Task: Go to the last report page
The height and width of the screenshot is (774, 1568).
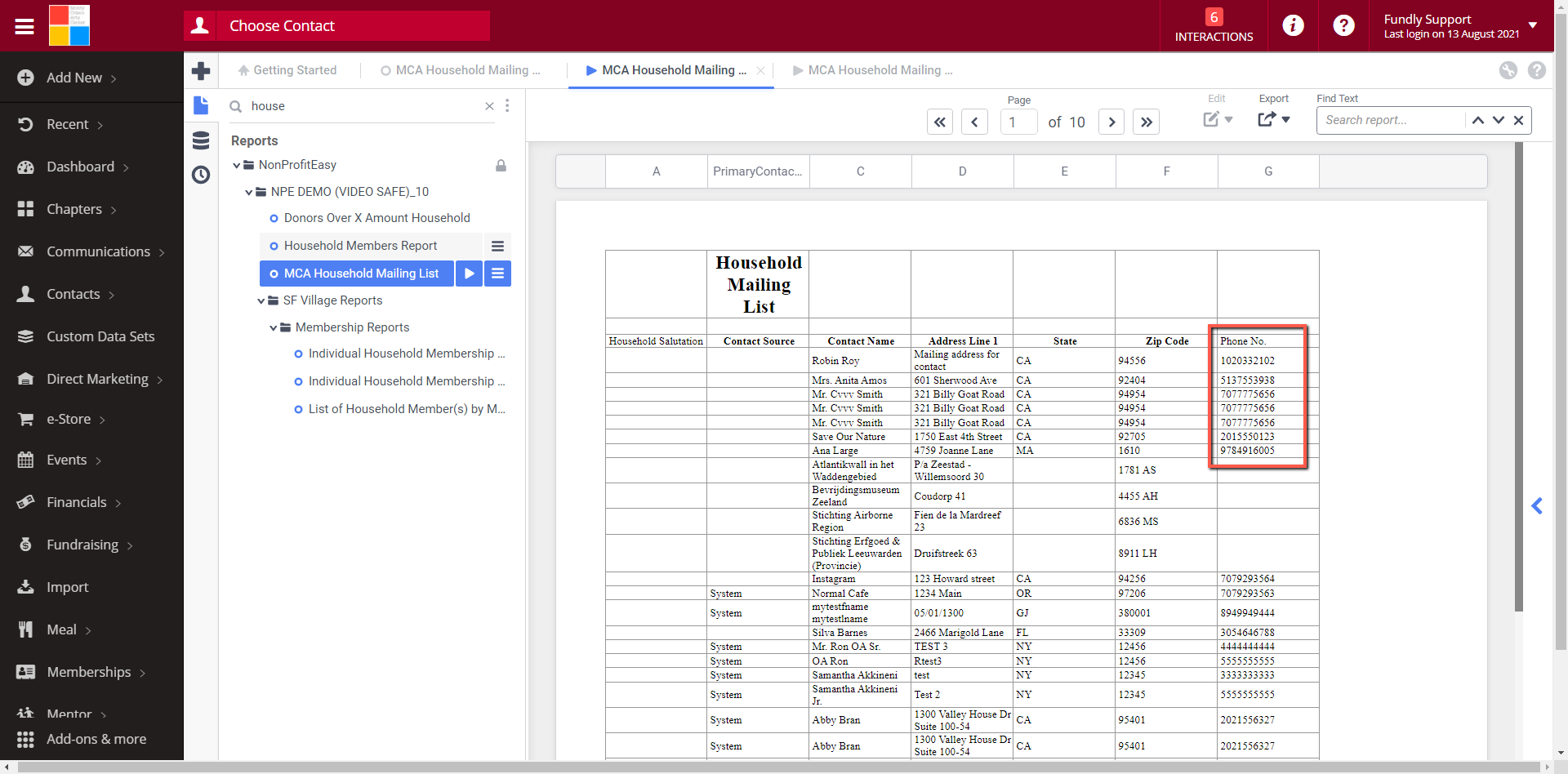Action: click(1146, 122)
